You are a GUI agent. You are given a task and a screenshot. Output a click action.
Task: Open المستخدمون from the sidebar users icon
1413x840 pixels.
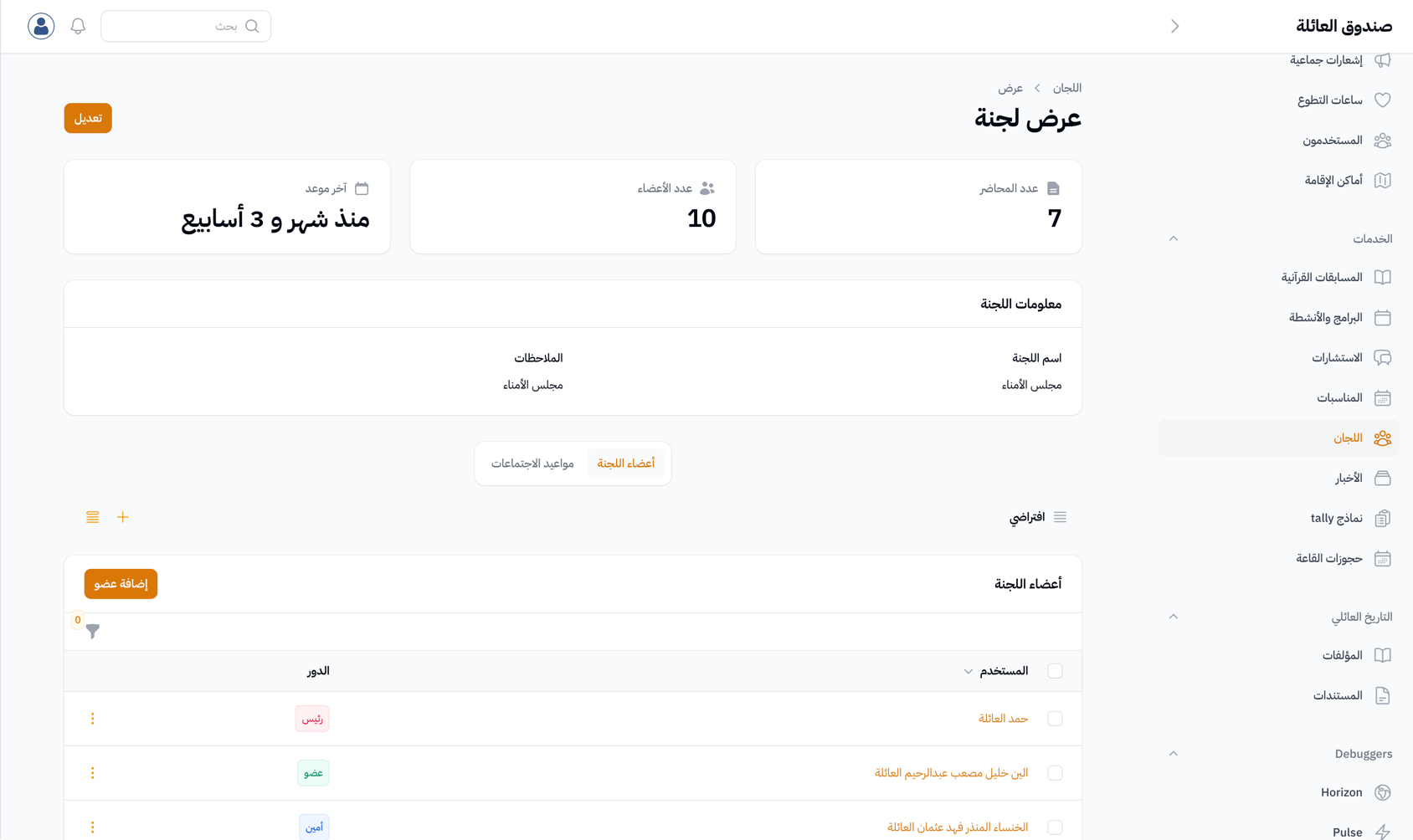[1382, 140]
